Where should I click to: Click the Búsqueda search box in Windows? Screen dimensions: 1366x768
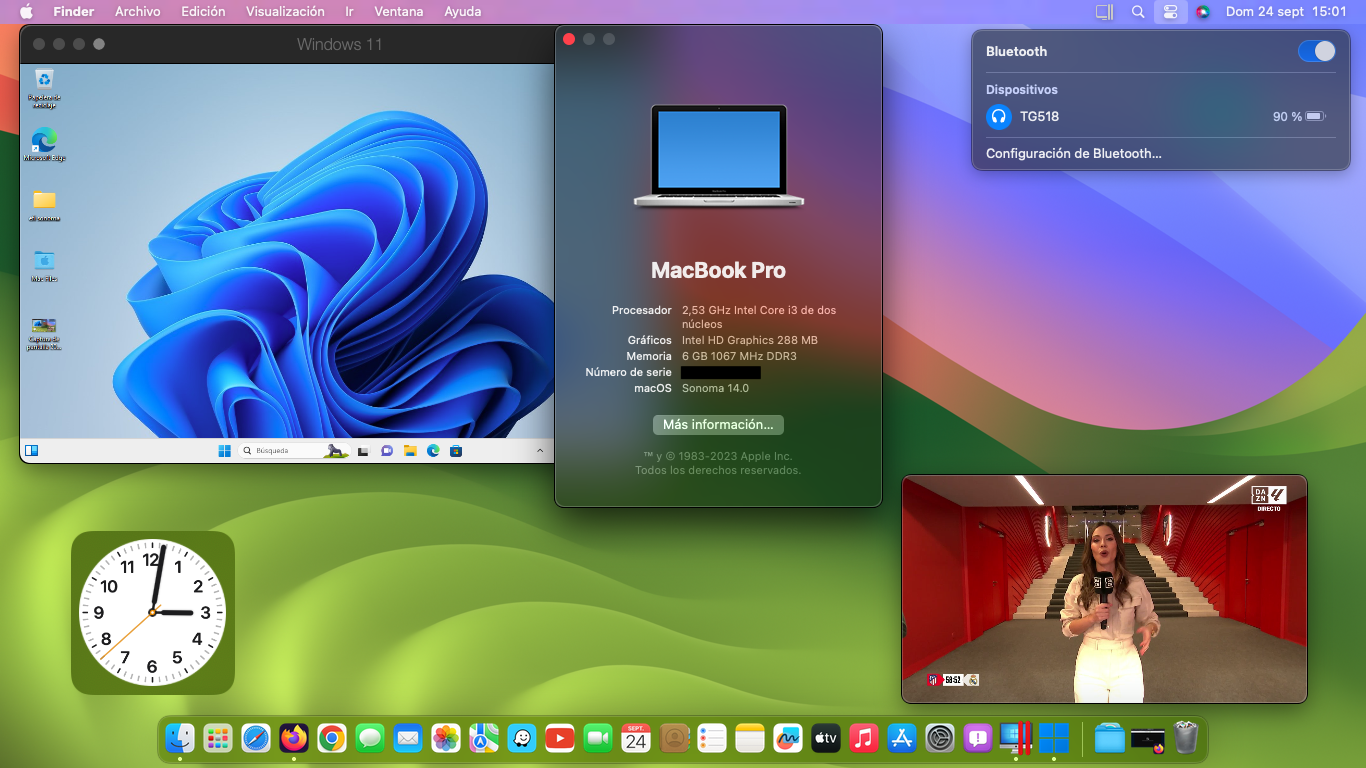pos(293,451)
